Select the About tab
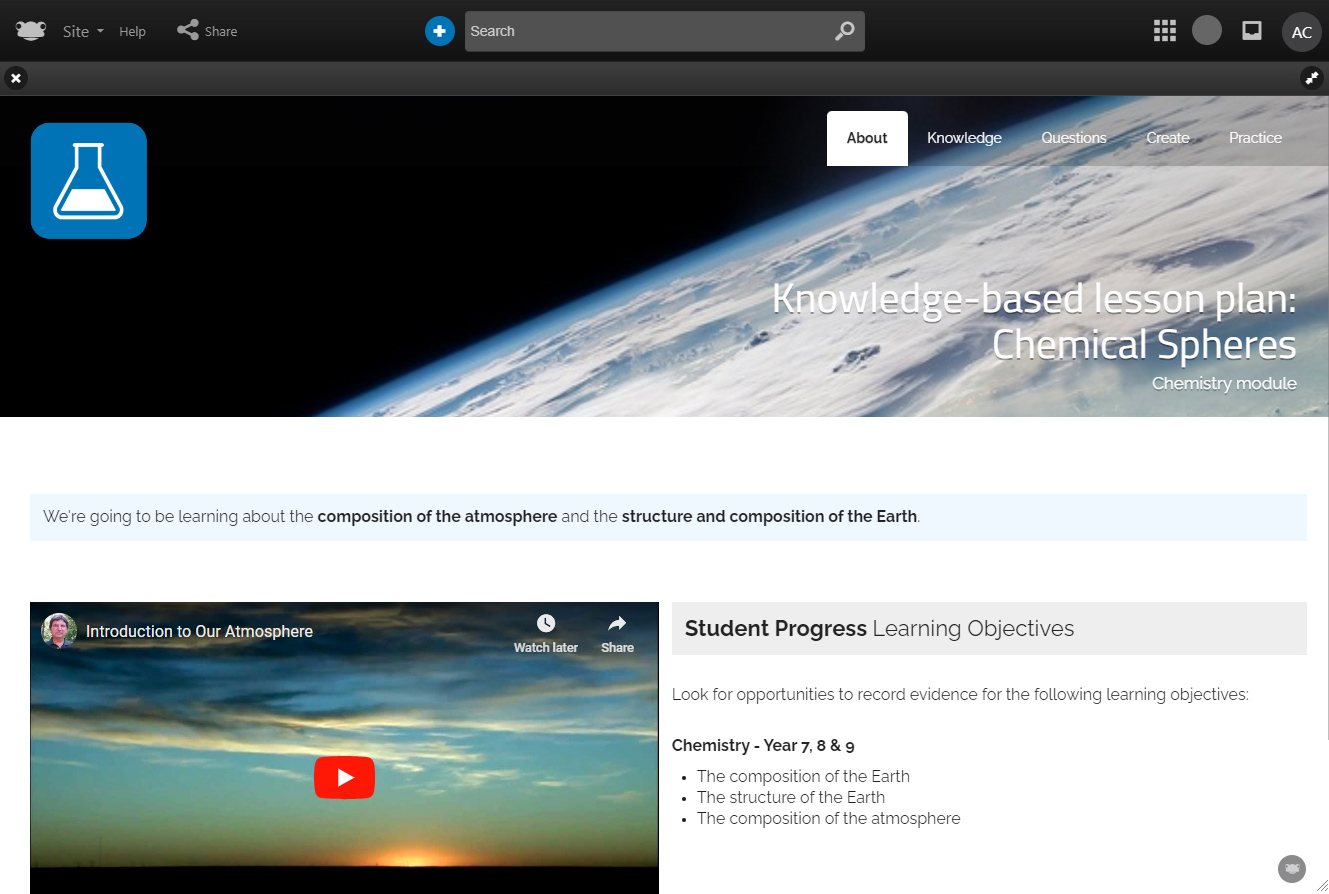Viewport: 1329px width, 894px height. point(867,138)
